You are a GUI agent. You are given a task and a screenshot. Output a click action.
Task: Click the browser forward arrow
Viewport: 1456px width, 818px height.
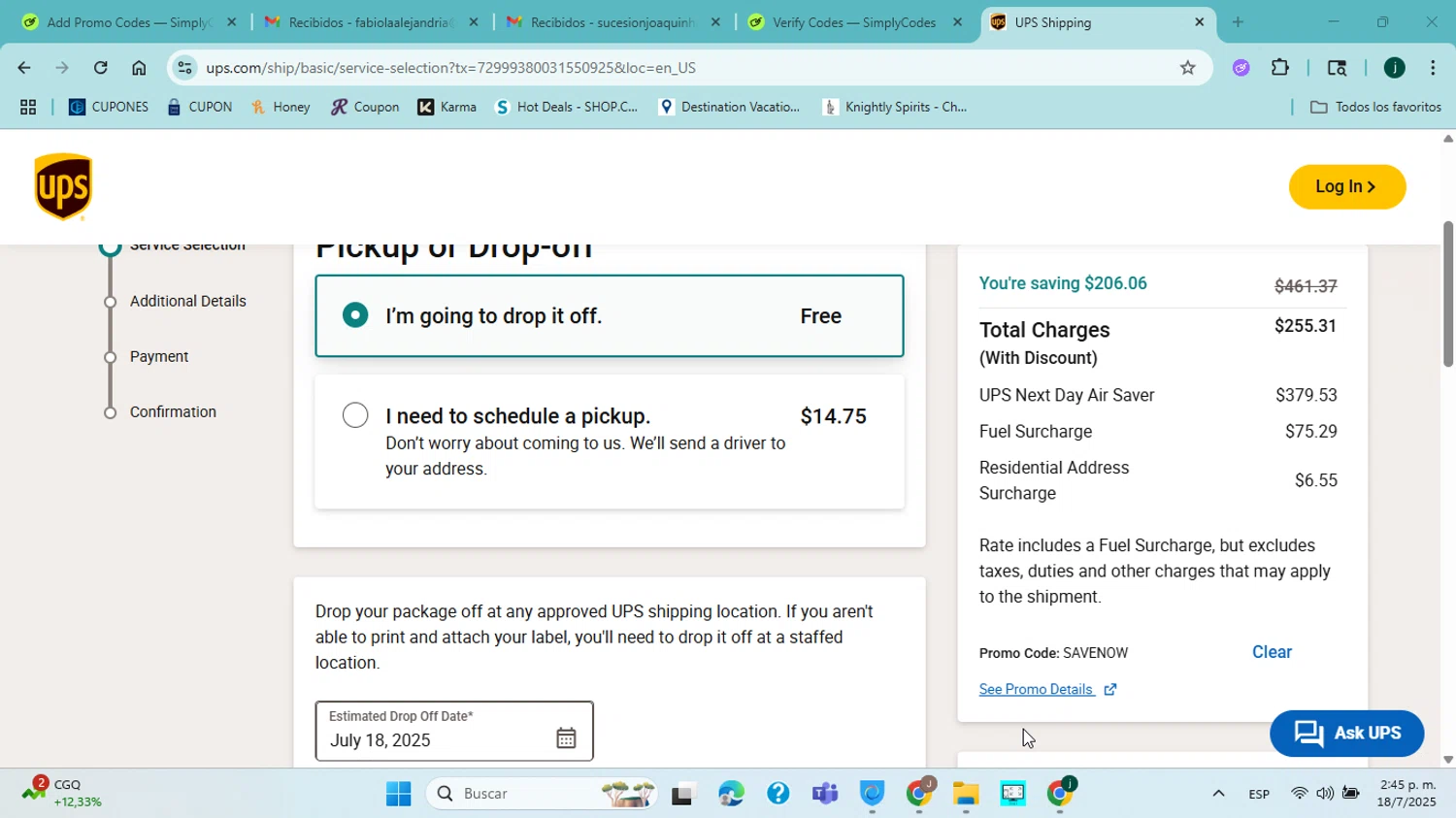point(62,68)
